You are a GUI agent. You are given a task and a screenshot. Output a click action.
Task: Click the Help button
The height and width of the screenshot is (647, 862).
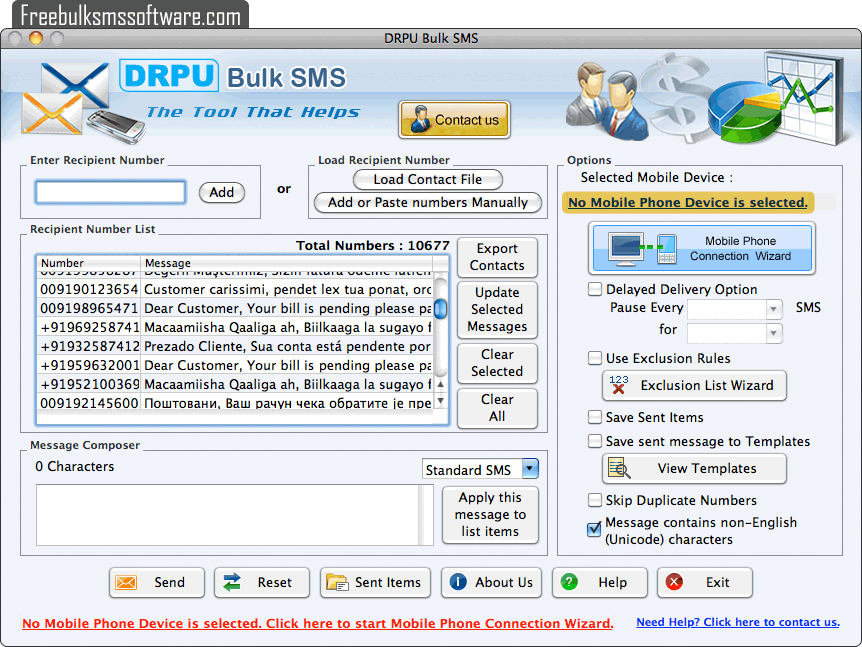600,582
